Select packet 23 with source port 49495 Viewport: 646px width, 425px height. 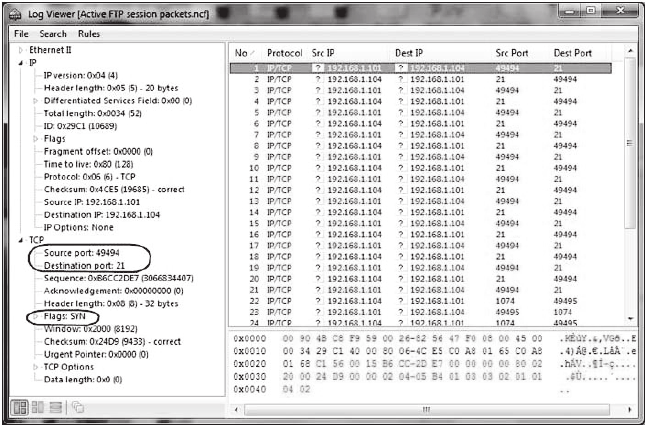coord(421,312)
